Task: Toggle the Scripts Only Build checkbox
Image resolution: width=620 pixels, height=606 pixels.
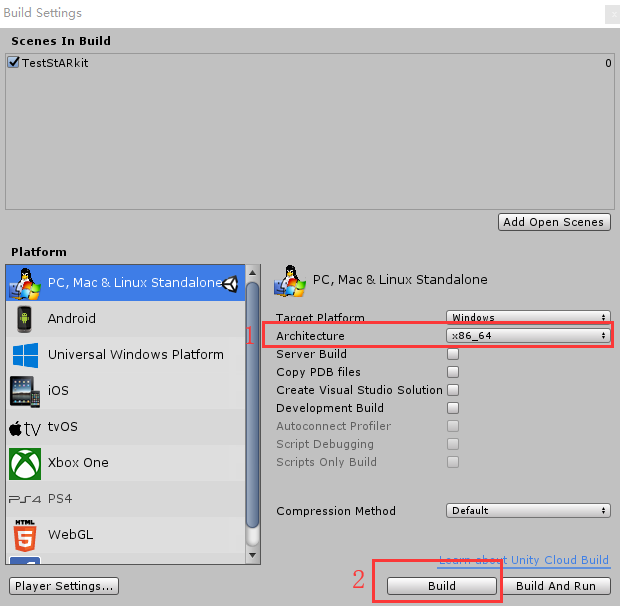Action: click(x=453, y=462)
